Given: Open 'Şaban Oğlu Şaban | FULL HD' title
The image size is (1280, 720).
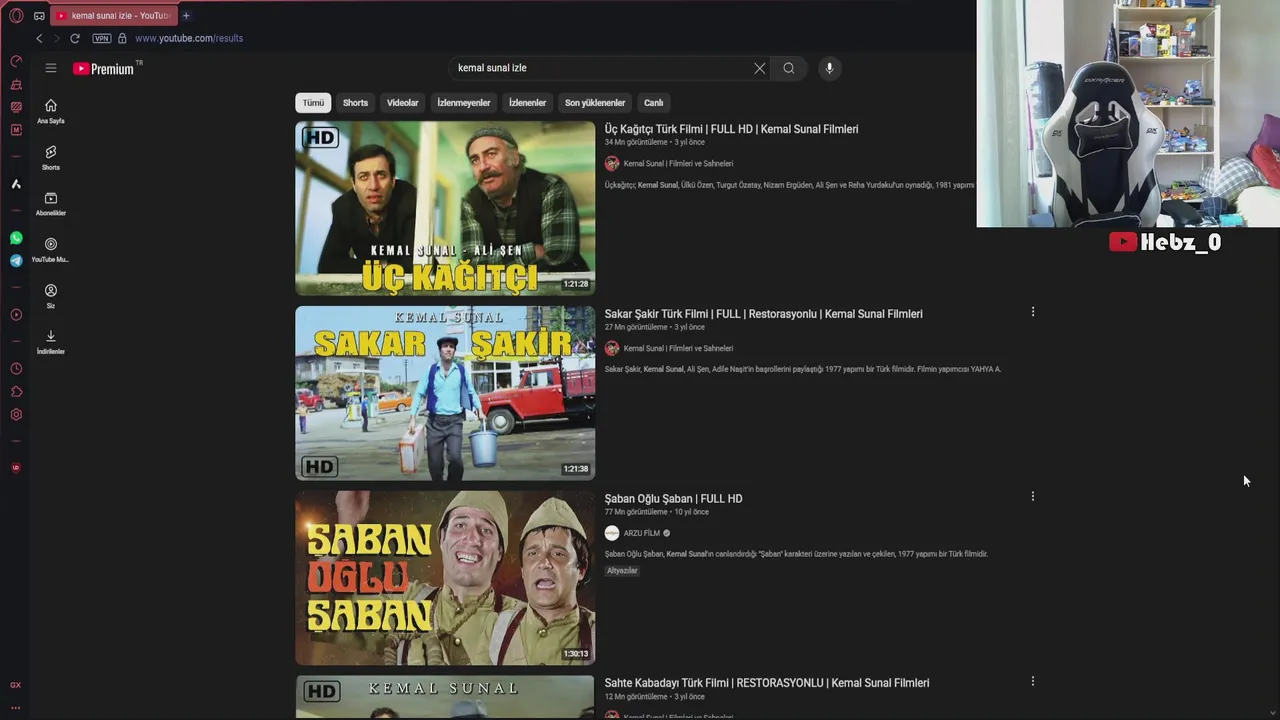Looking at the screenshot, I should [673, 499].
